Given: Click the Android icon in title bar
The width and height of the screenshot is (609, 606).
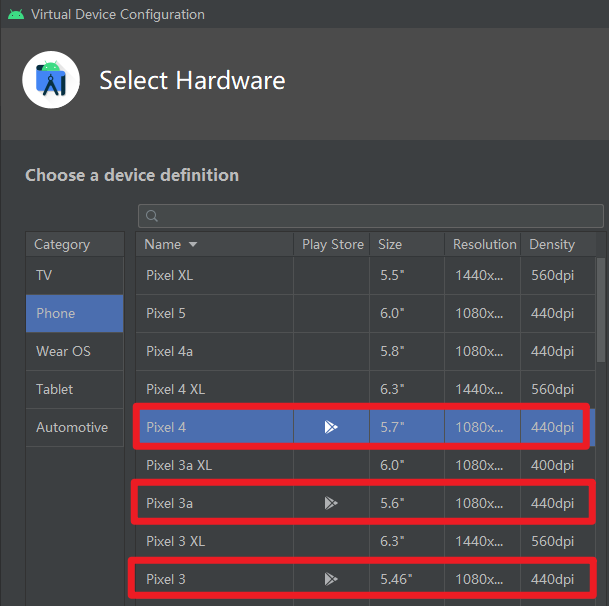Looking at the screenshot, I should pos(16,15).
